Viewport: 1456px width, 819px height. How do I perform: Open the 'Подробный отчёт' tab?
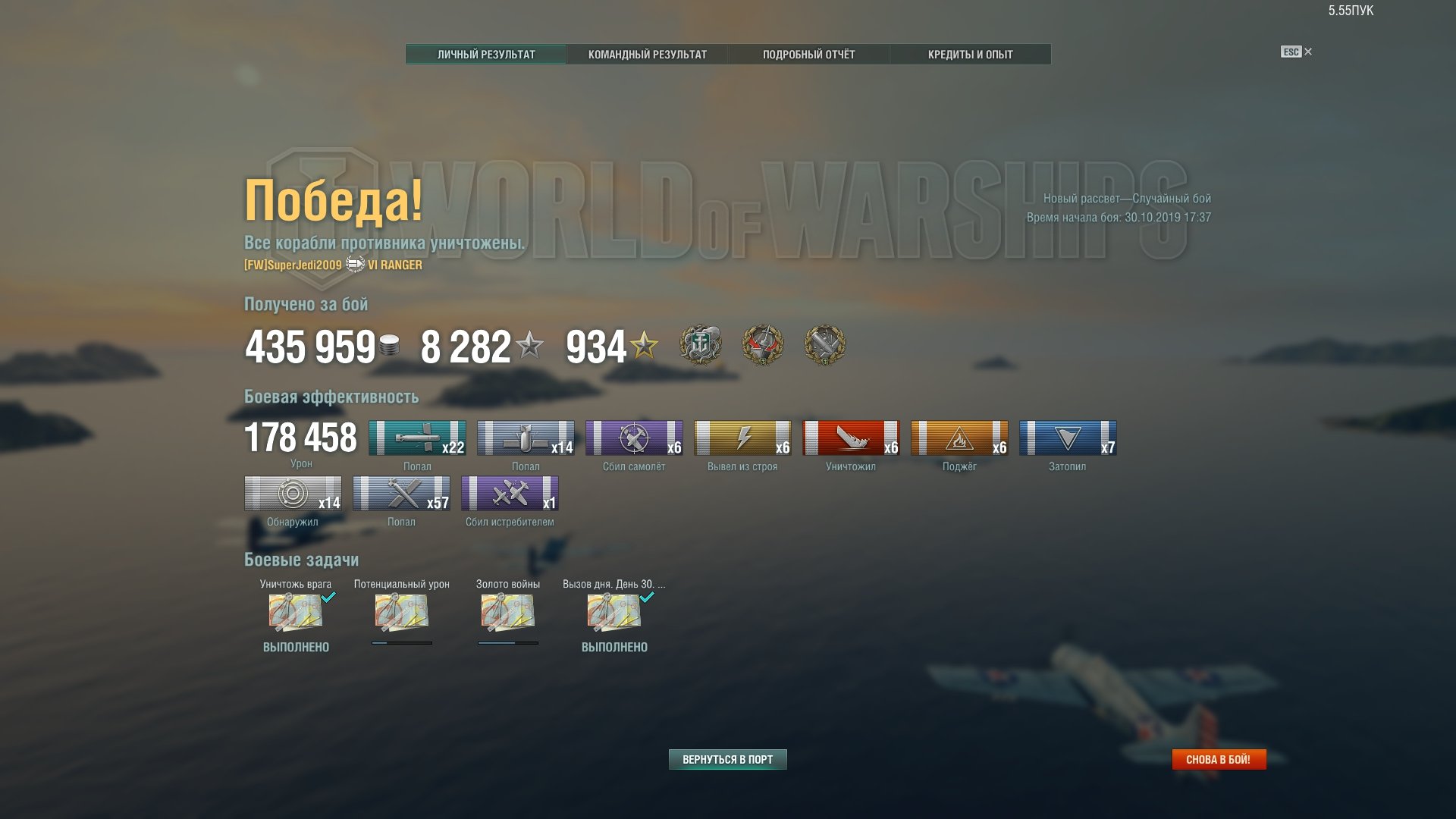click(808, 55)
